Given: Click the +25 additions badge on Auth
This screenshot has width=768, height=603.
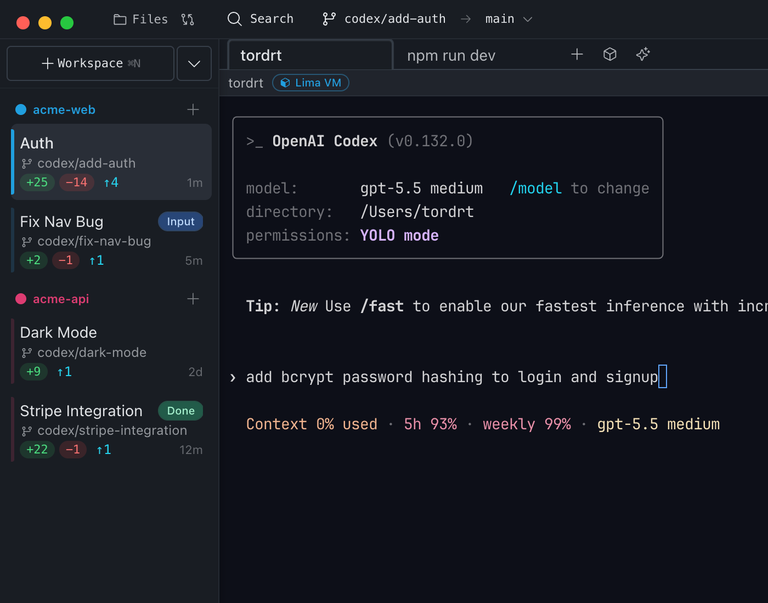Looking at the screenshot, I should point(37,182).
